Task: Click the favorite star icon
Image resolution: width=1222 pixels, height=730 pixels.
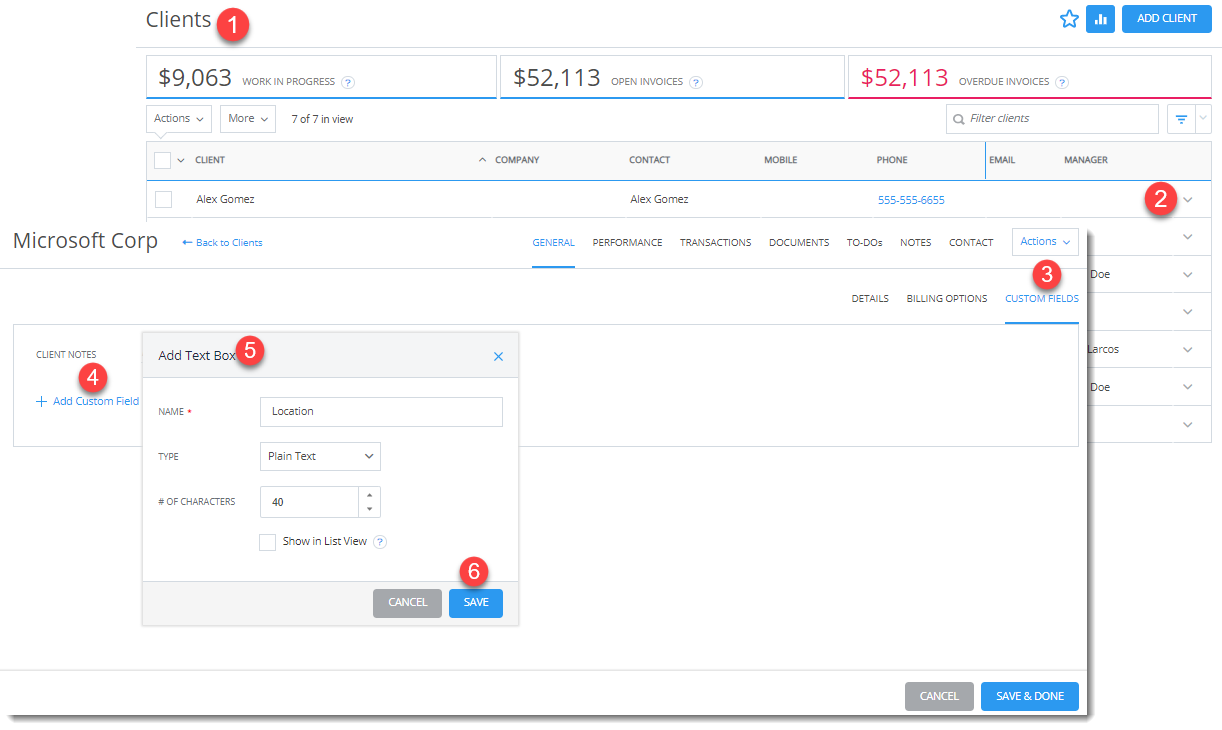Action: 1069,19
